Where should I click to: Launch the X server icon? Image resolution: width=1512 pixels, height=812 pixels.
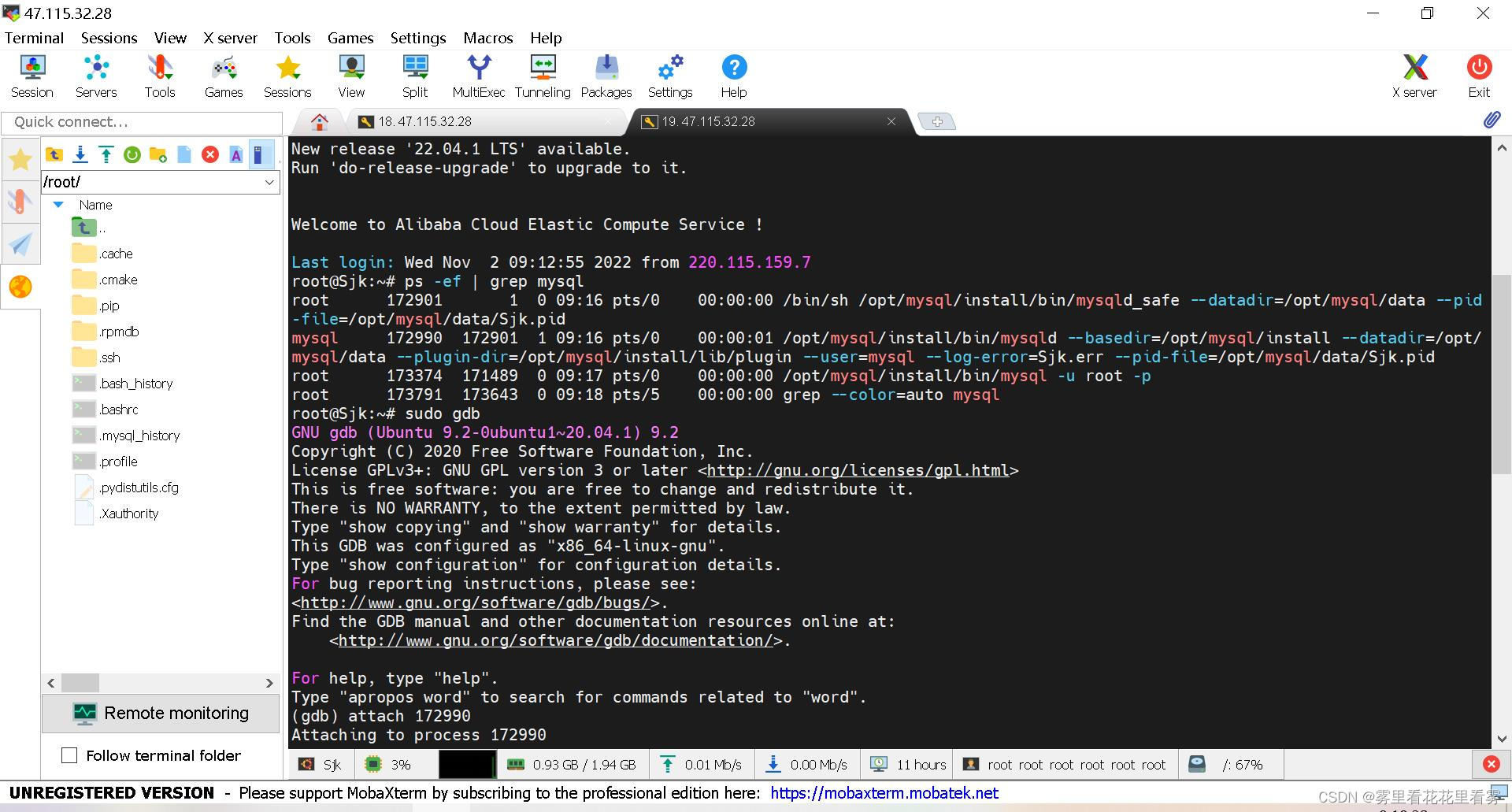1414,76
